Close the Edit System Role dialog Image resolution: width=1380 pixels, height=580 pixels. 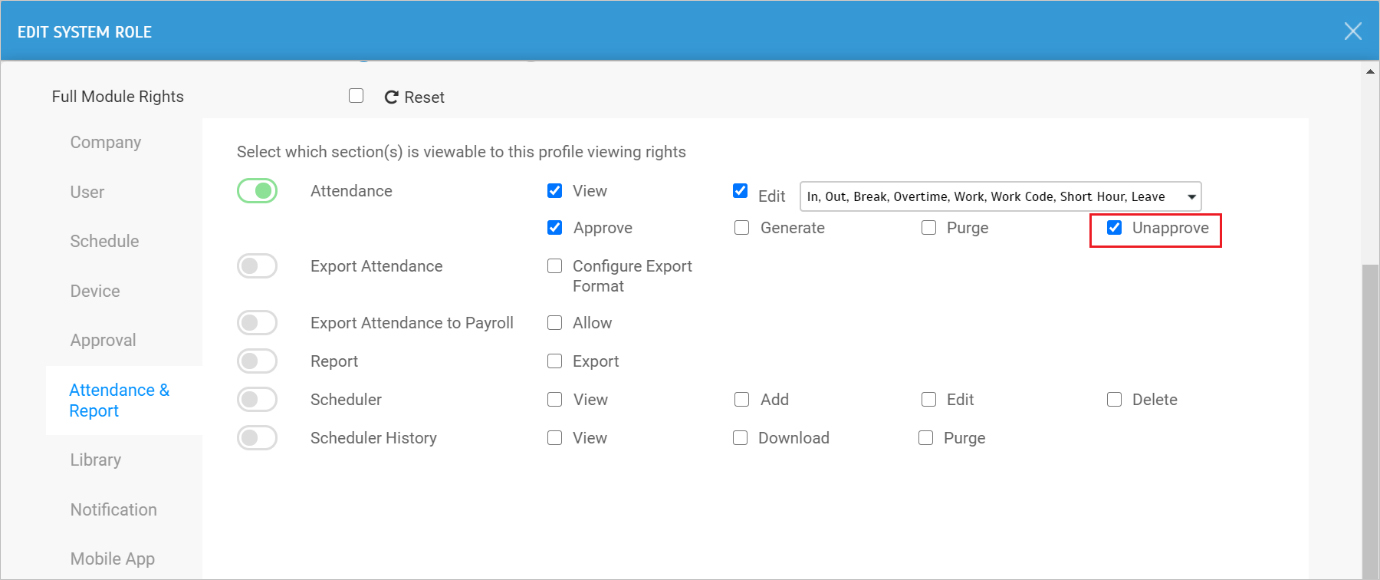coord(1353,31)
